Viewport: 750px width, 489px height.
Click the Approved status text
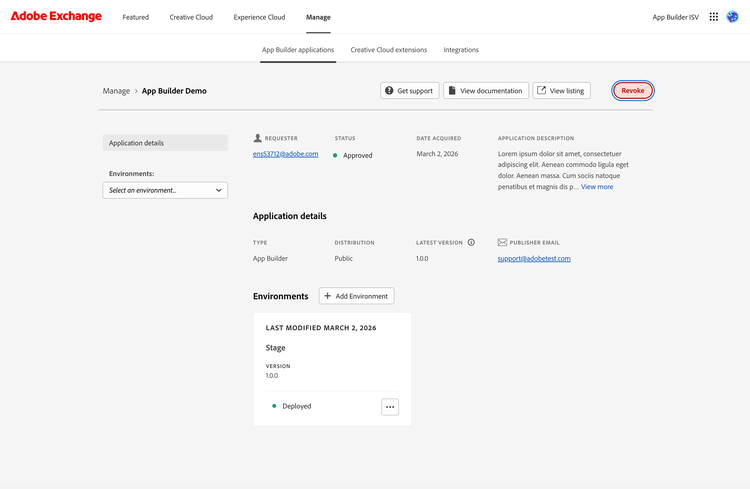pyautogui.click(x=357, y=156)
